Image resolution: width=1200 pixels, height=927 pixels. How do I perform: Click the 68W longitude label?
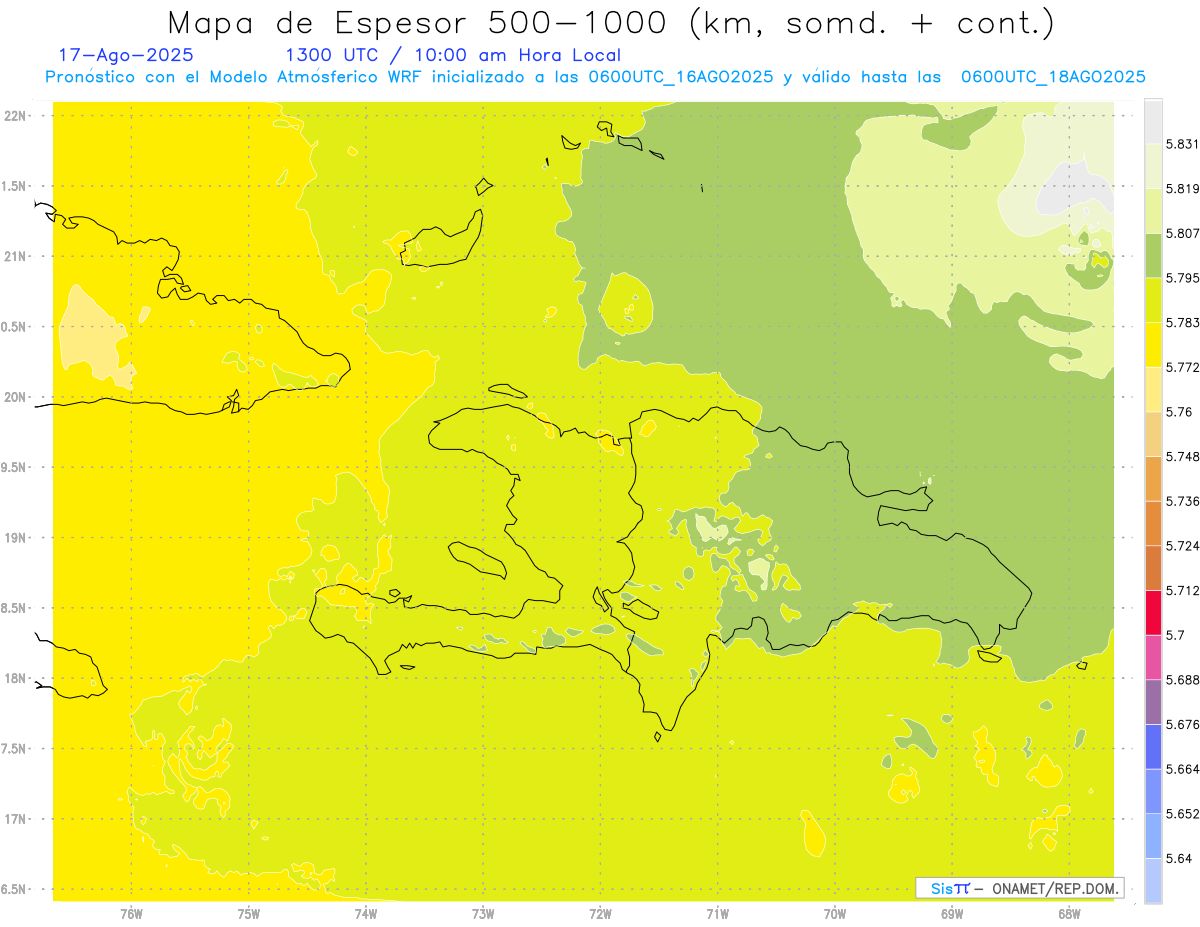pos(1069,913)
